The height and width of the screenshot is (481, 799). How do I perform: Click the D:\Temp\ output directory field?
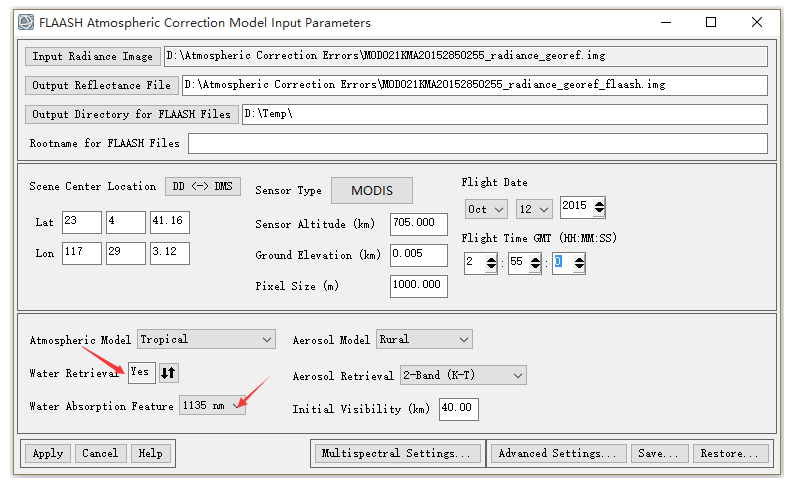(x=504, y=114)
